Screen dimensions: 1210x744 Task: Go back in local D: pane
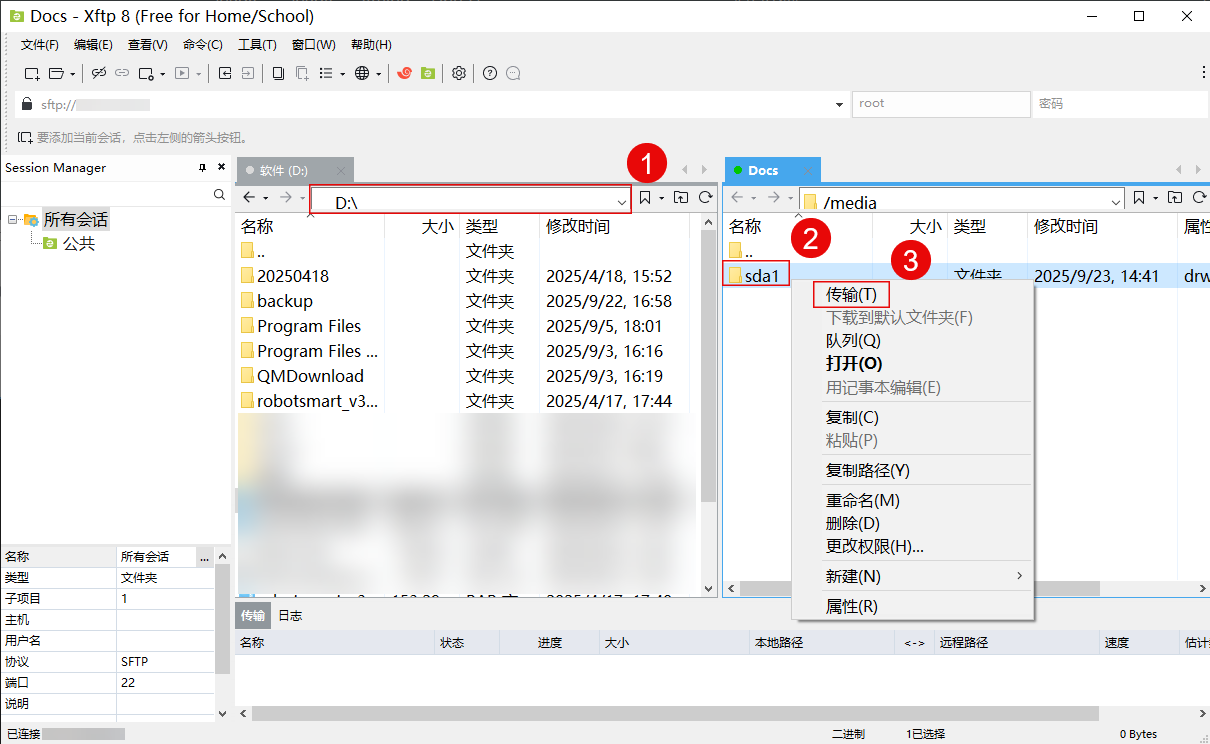(250, 198)
